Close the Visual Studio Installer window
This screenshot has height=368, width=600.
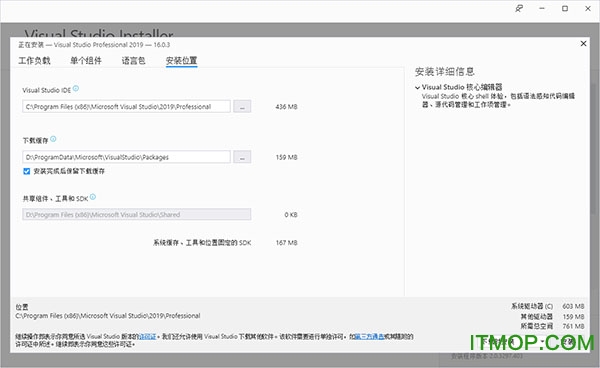(x=588, y=8)
